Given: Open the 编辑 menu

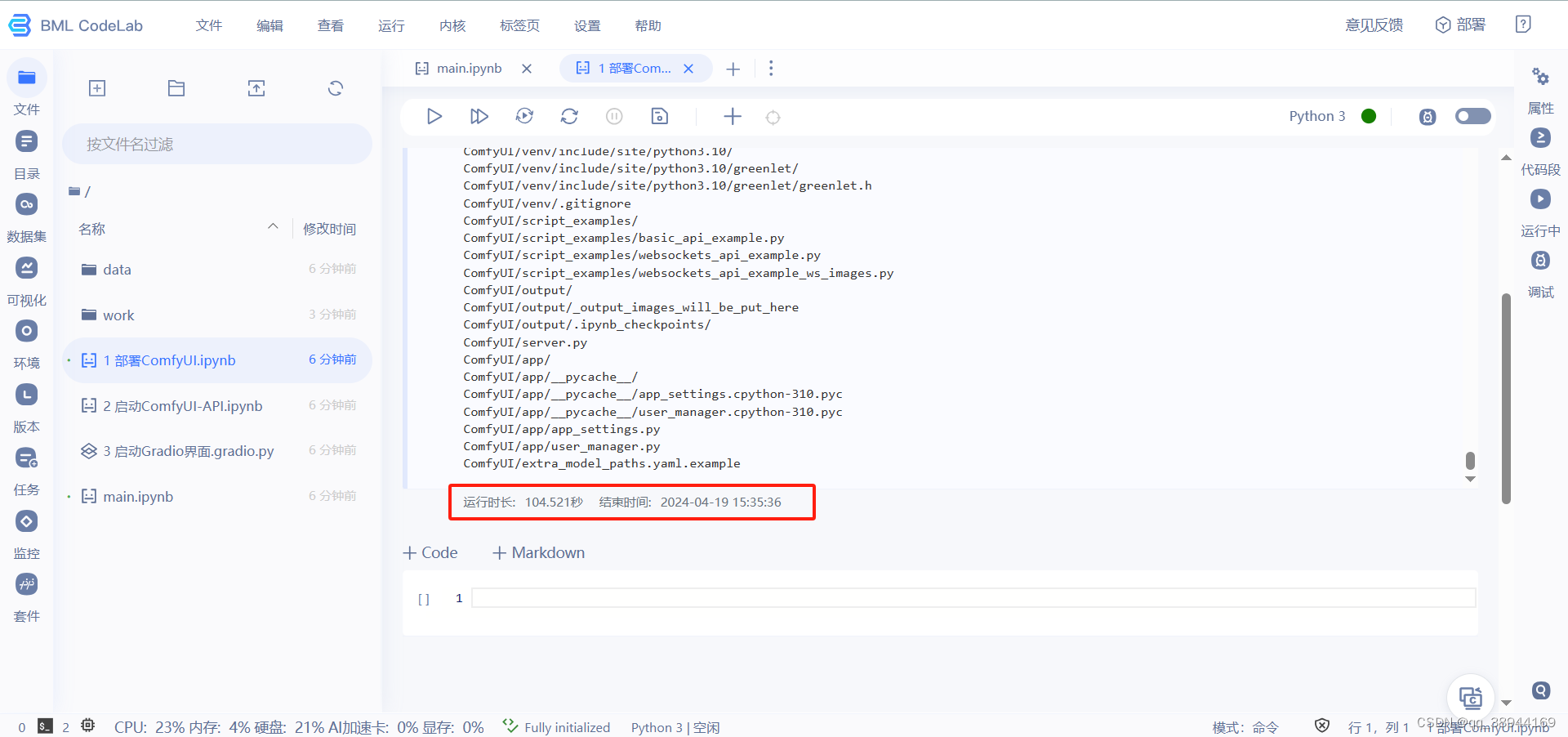Looking at the screenshot, I should [x=269, y=26].
